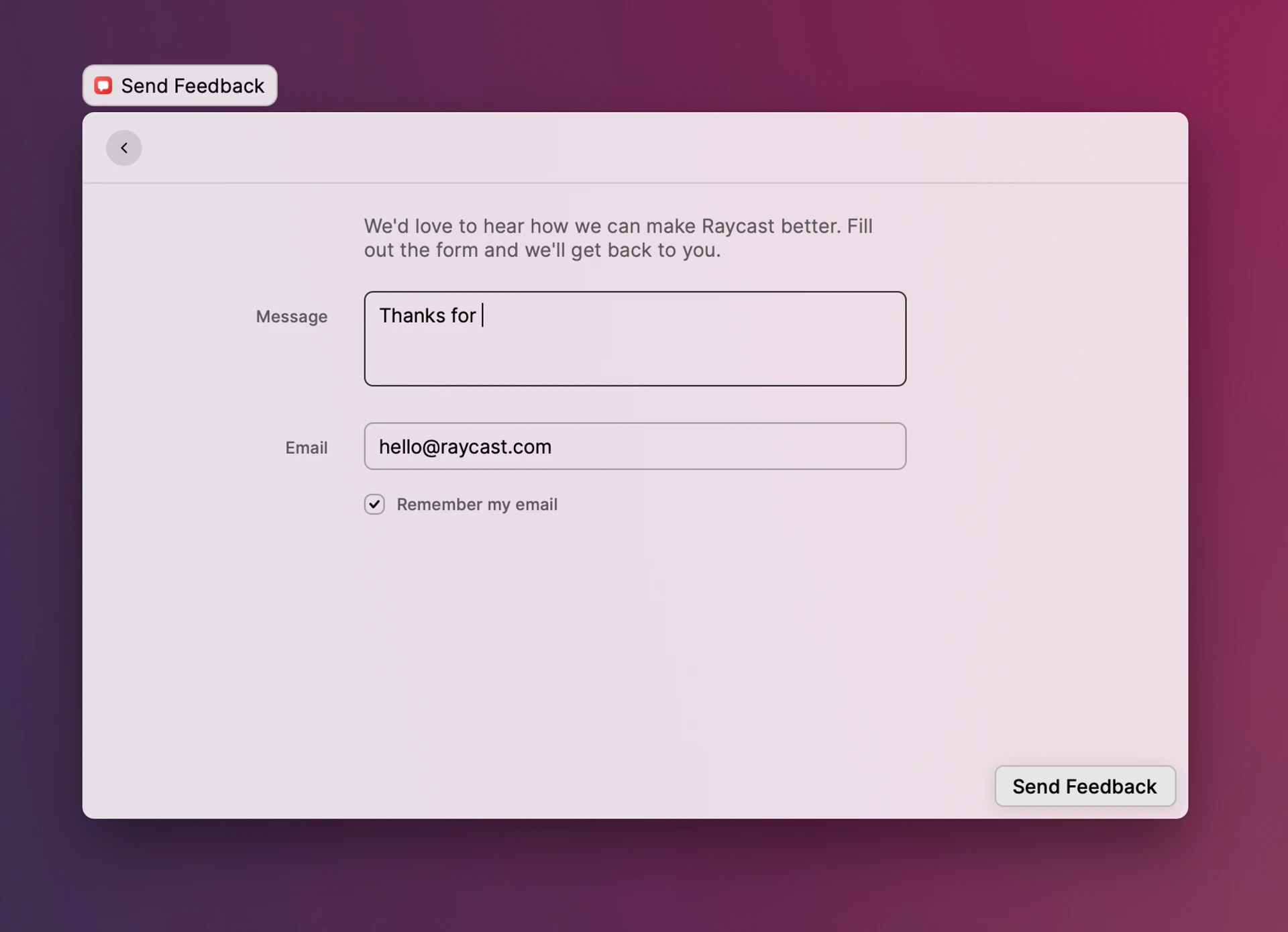Click the intro description paragraph

tap(617, 238)
